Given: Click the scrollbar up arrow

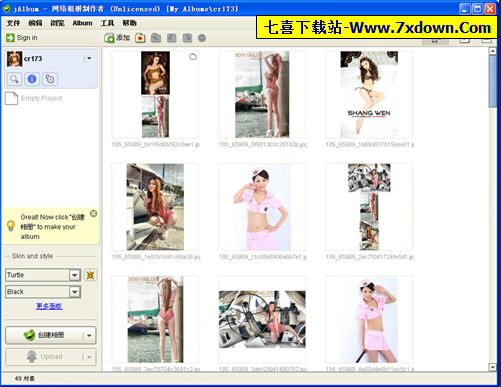Looking at the screenshot, I should 492,51.
